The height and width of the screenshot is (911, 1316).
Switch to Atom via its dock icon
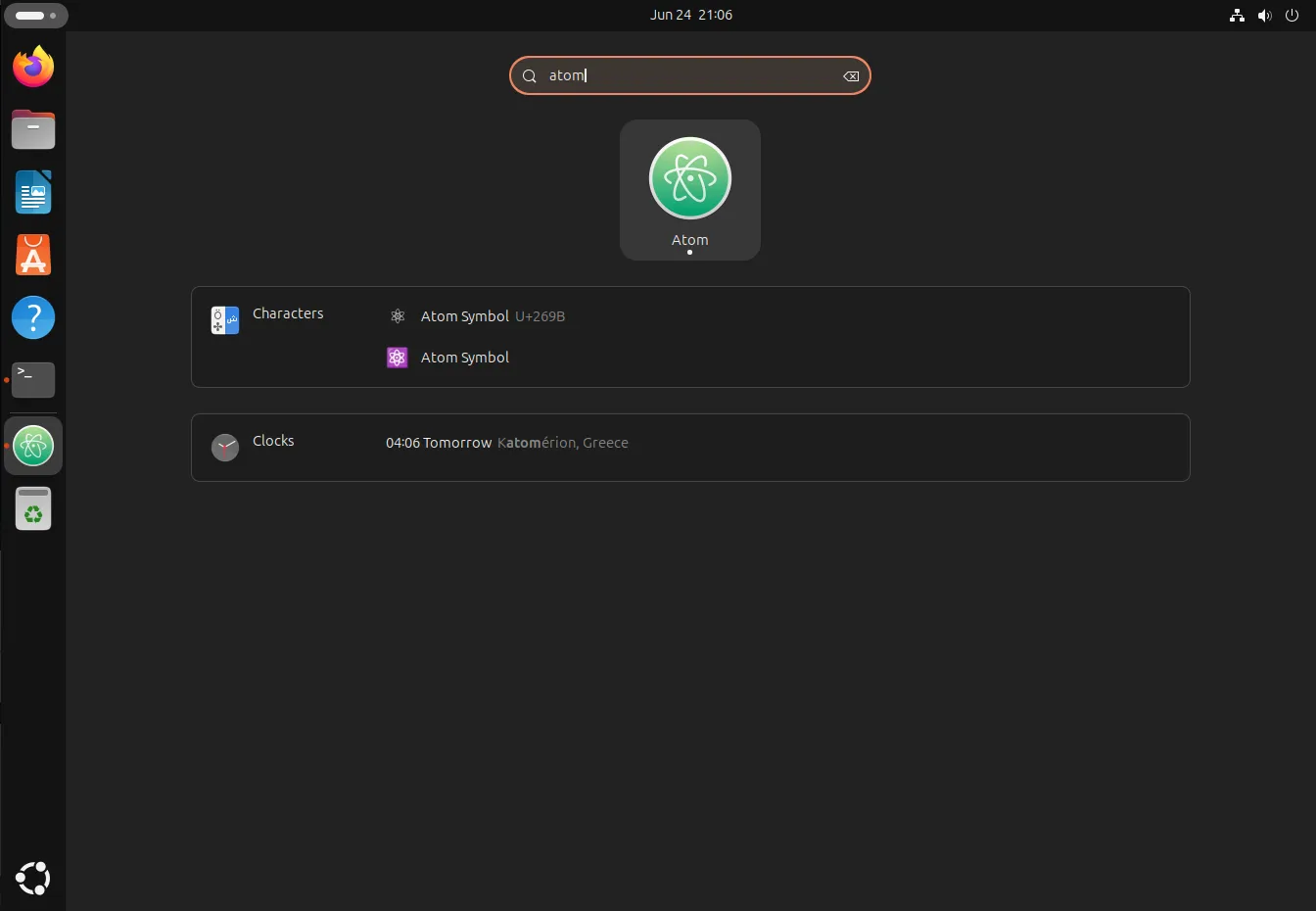[x=33, y=447]
